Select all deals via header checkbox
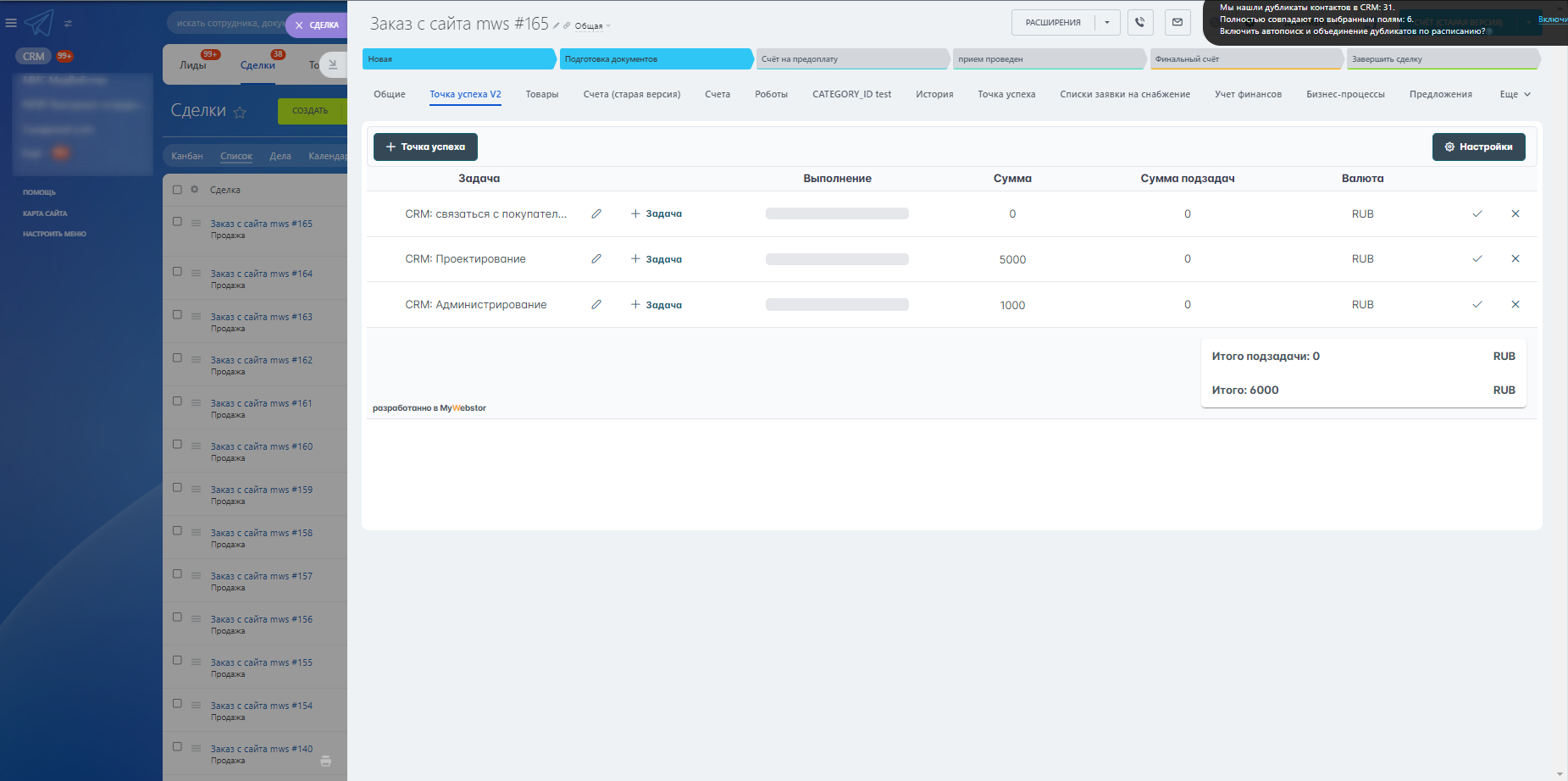Screen dimensions: 1568x781 tap(177, 190)
